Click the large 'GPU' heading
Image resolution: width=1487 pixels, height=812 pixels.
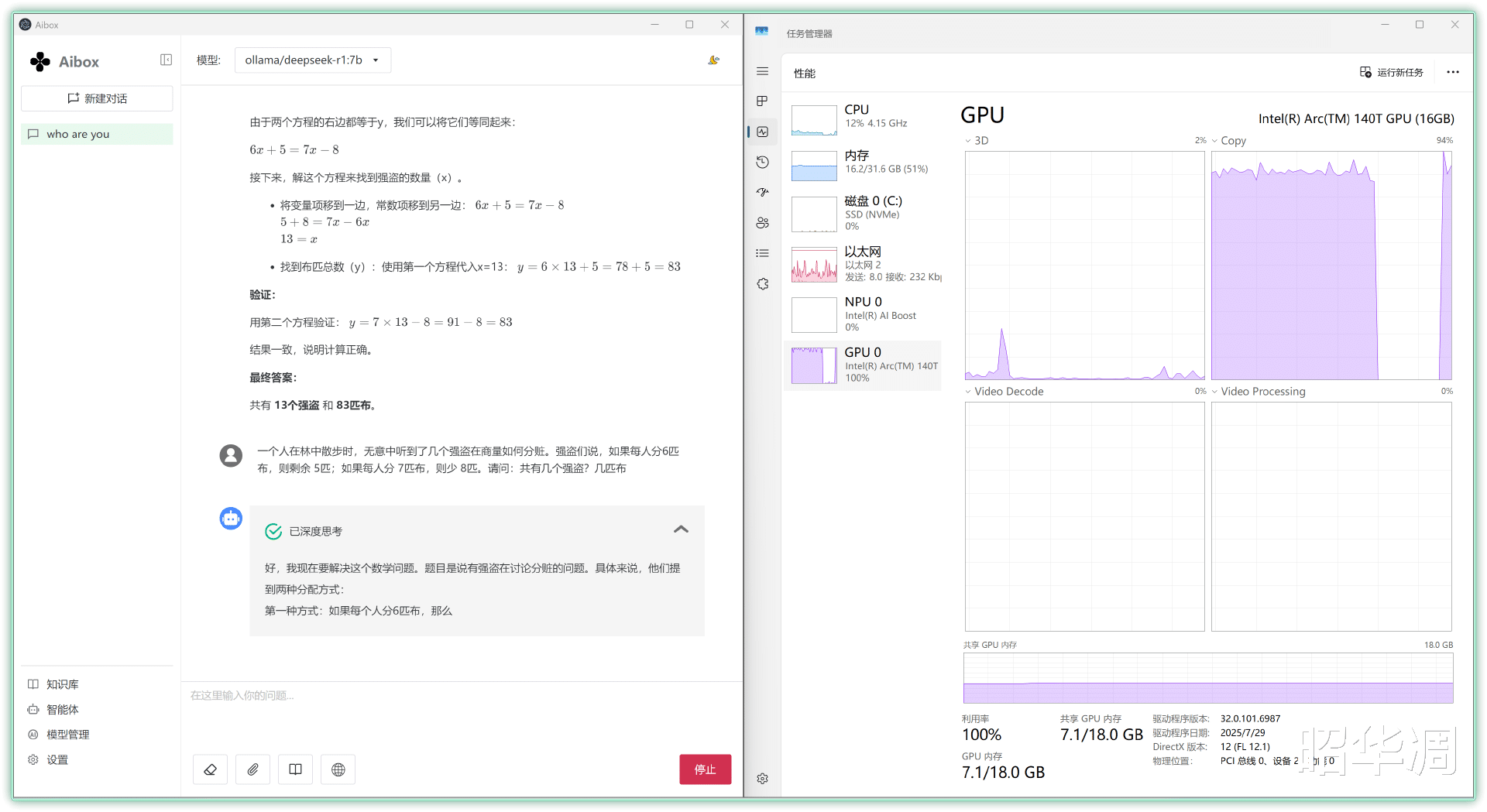coord(982,115)
